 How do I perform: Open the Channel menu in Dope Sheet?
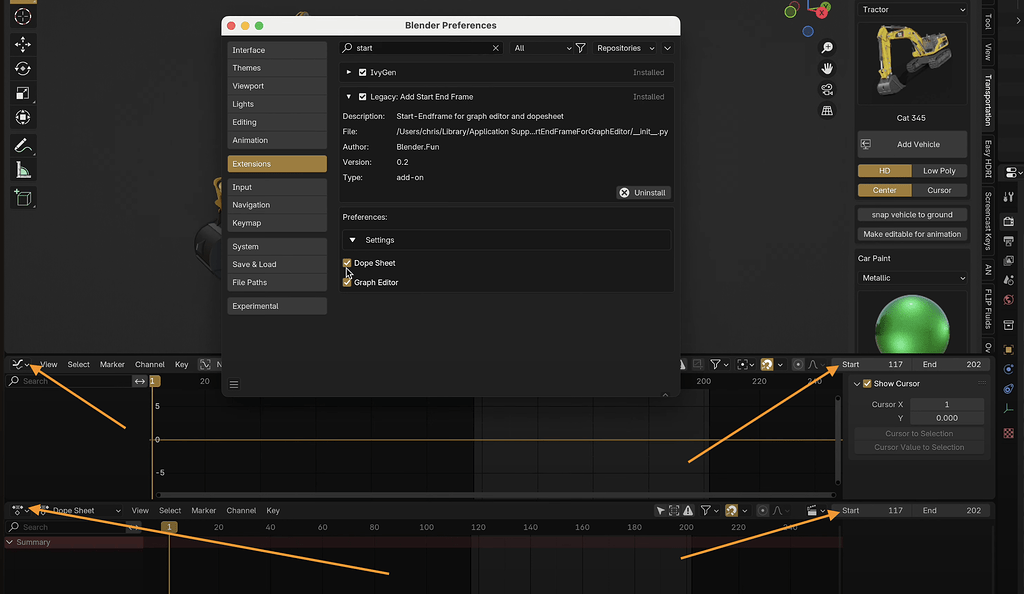[241, 510]
